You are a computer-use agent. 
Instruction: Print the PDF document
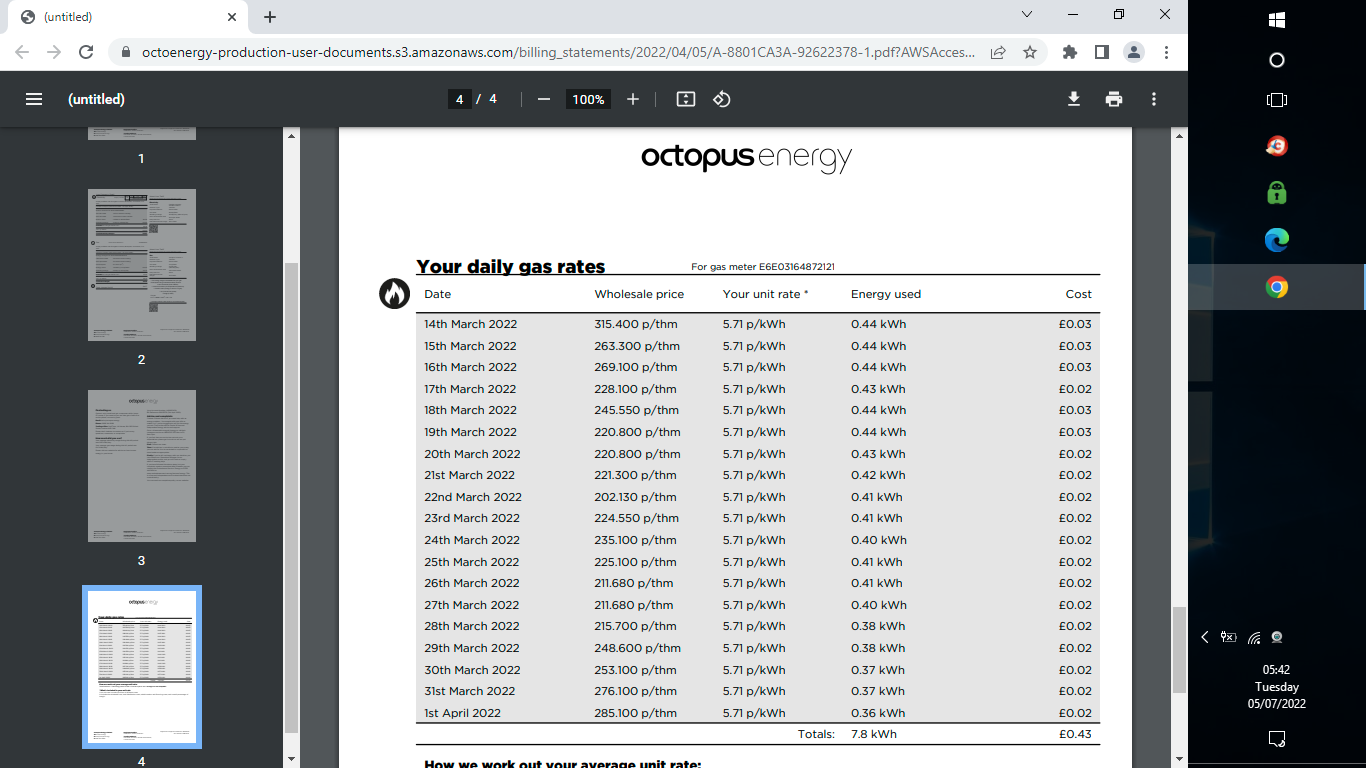[1114, 99]
